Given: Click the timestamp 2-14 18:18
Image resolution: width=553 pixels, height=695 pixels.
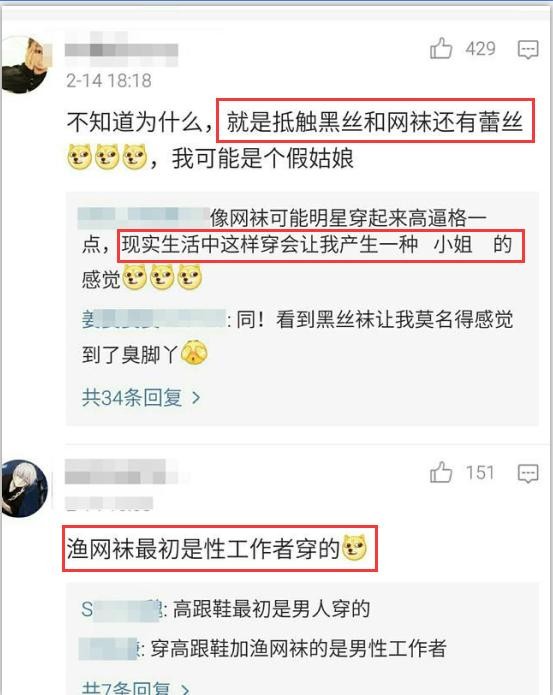Looking at the screenshot, I should point(109,81).
